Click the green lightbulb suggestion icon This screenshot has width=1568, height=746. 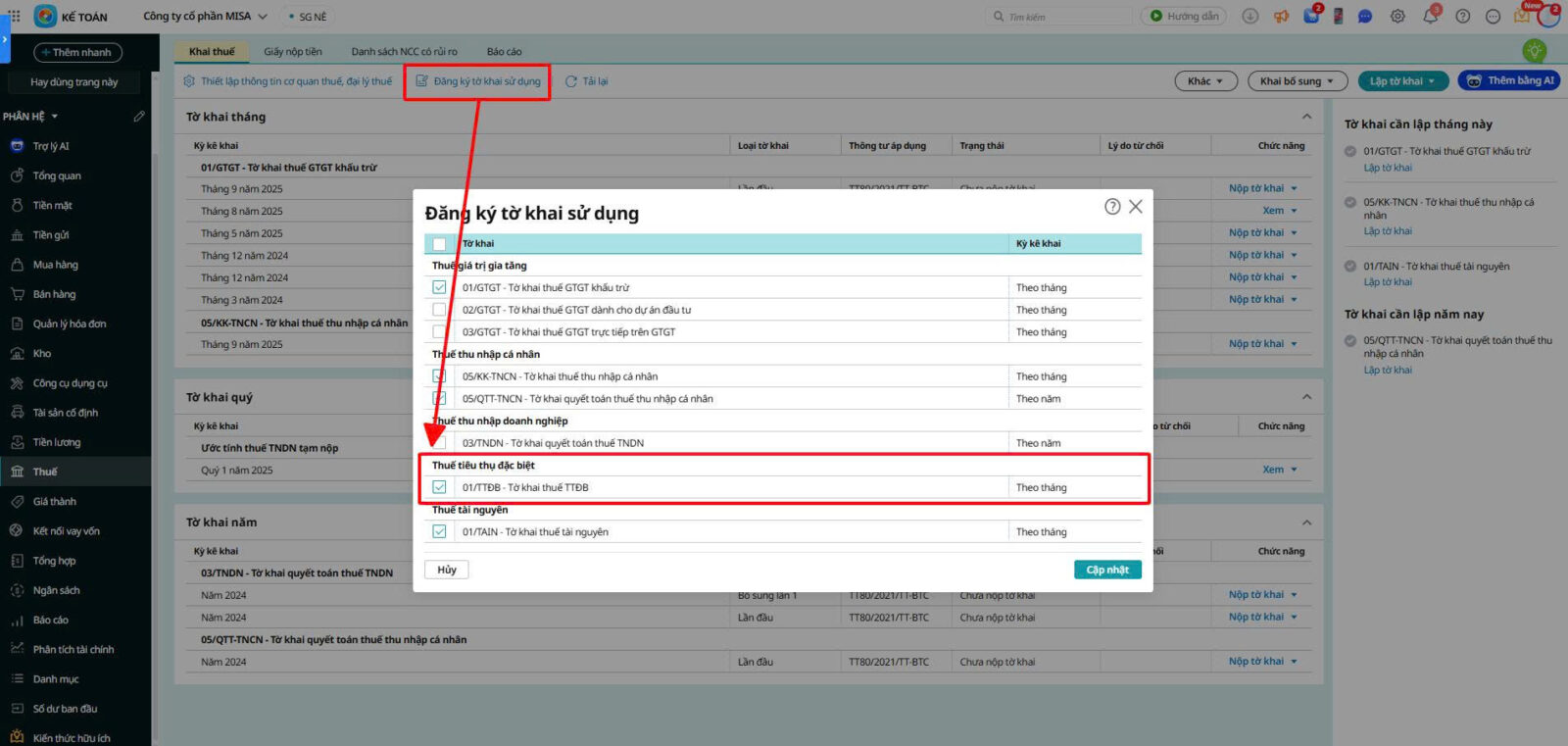[1535, 51]
